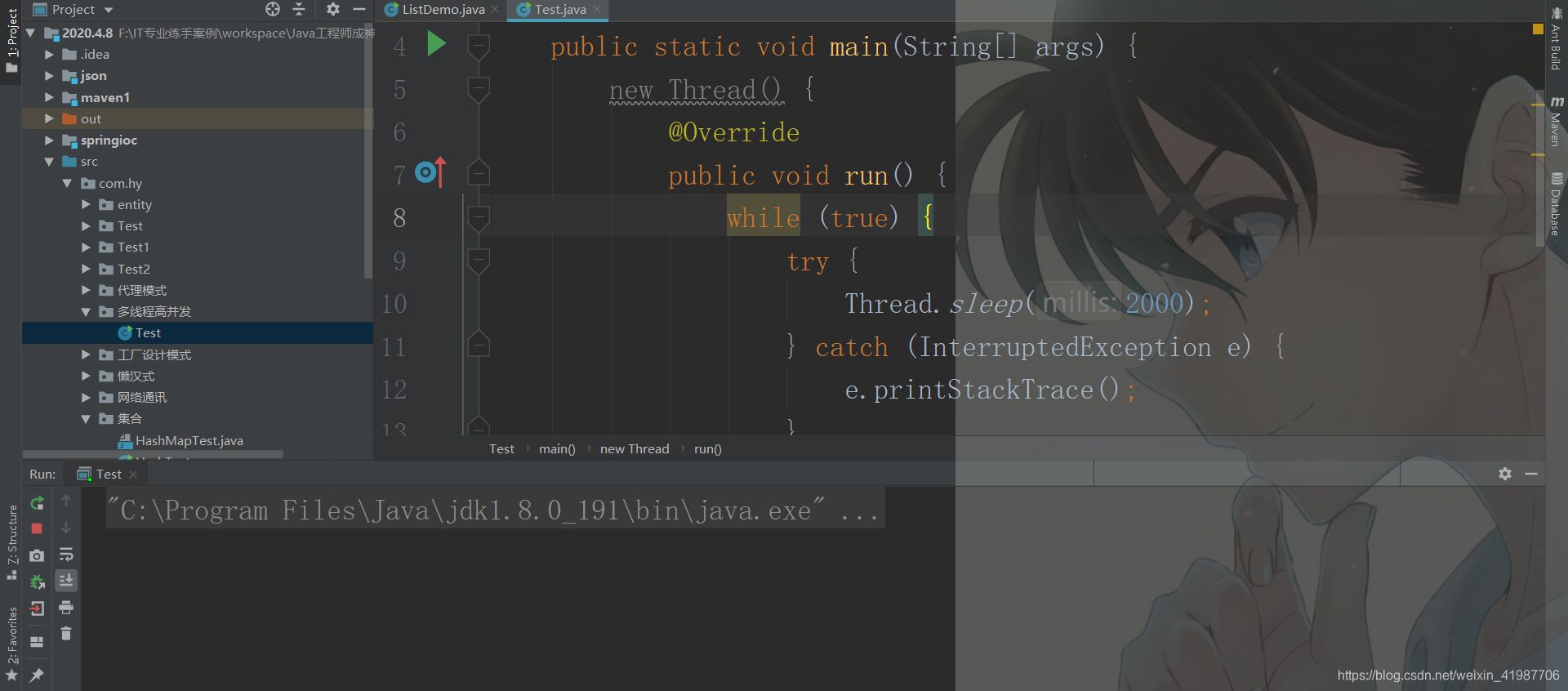
Task: Jump up the stack trace using up arrow
Action: coord(66,501)
